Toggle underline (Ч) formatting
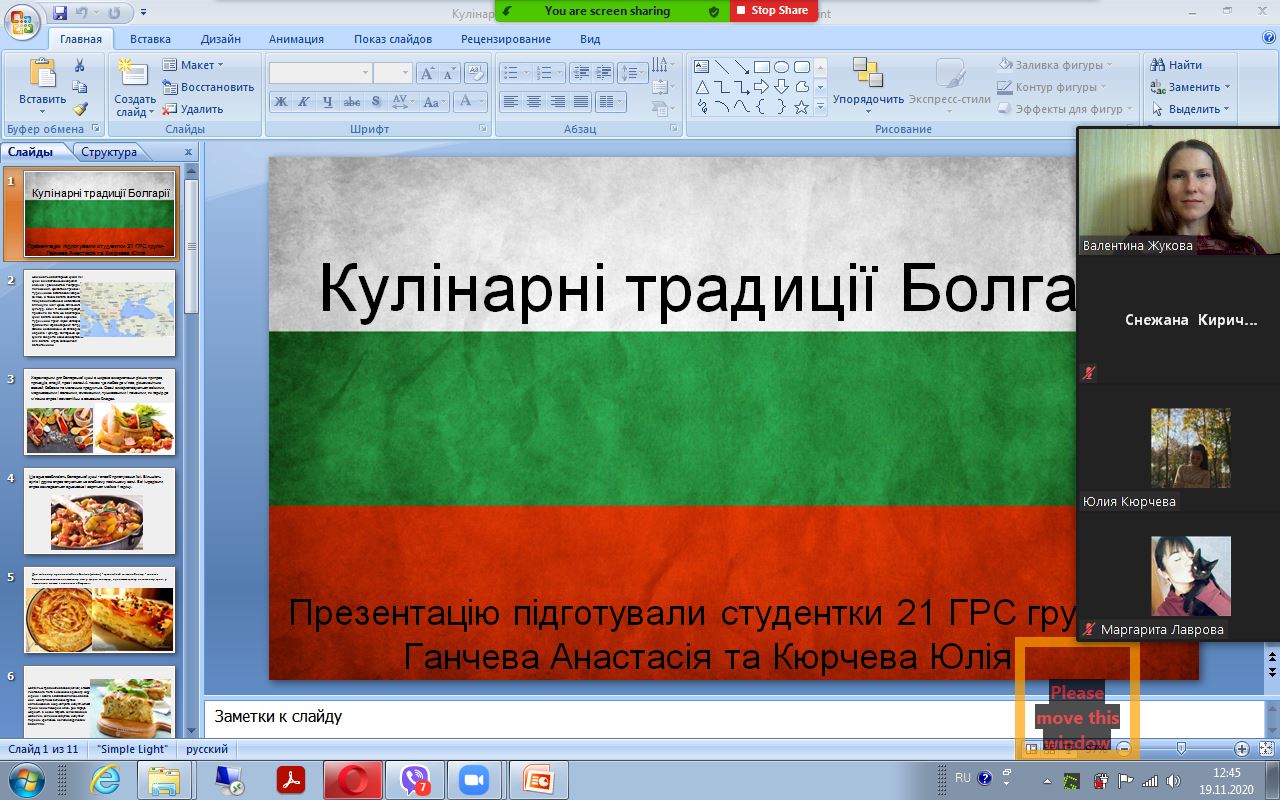Screen dimensions: 1280x800 point(327,102)
